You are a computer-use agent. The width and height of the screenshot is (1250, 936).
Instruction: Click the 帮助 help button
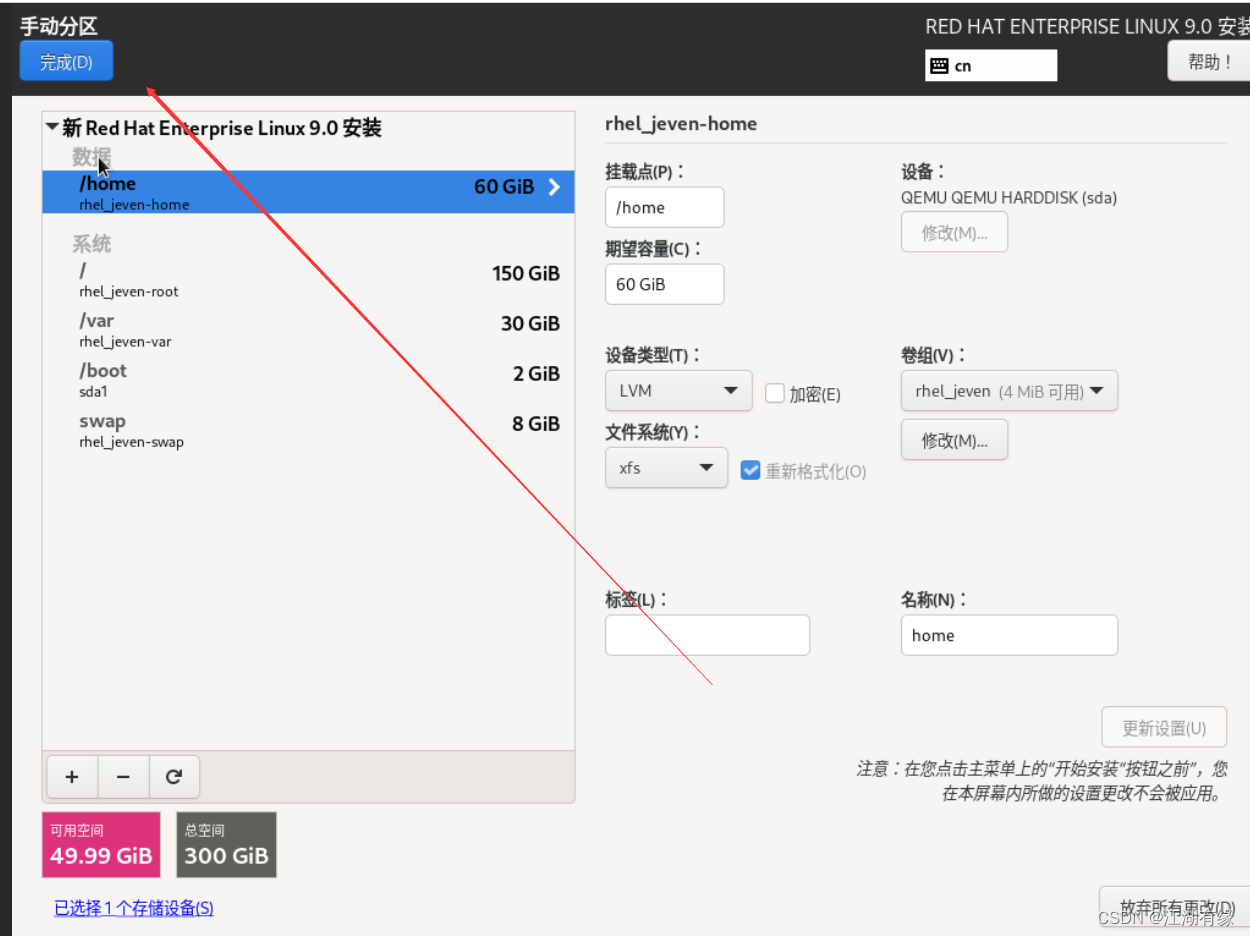point(1207,60)
